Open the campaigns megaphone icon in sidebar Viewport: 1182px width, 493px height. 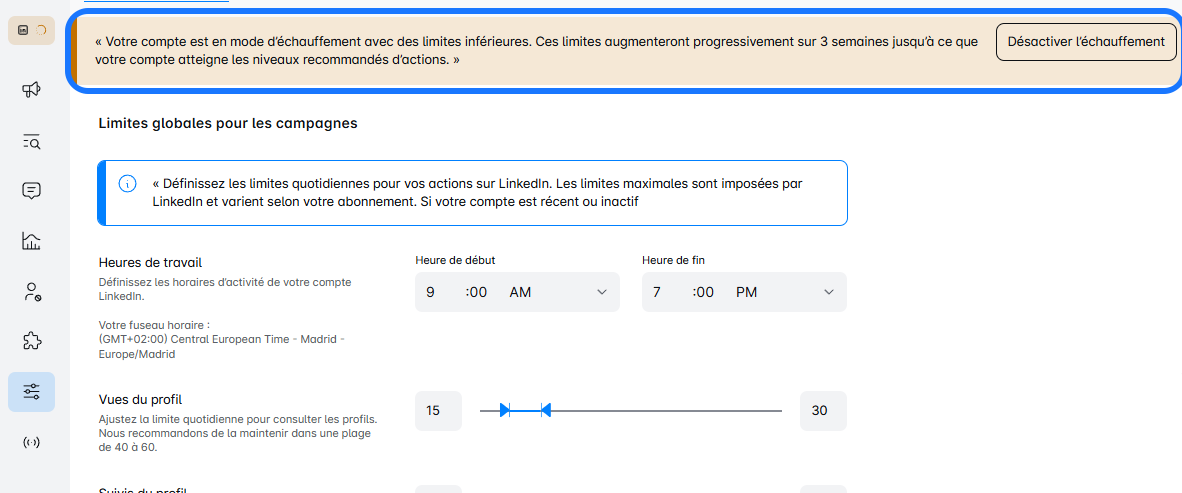31,90
